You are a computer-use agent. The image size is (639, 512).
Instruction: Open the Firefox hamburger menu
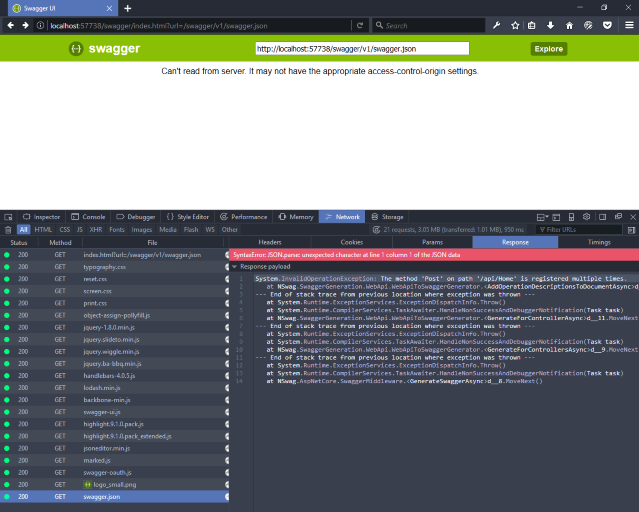tap(629, 25)
